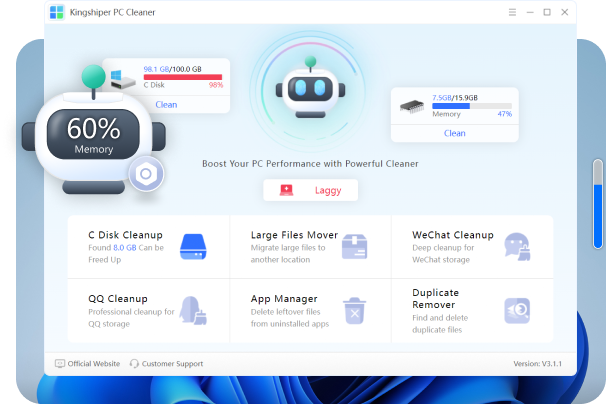Click the blue Memory usage bar

point(471,106)
